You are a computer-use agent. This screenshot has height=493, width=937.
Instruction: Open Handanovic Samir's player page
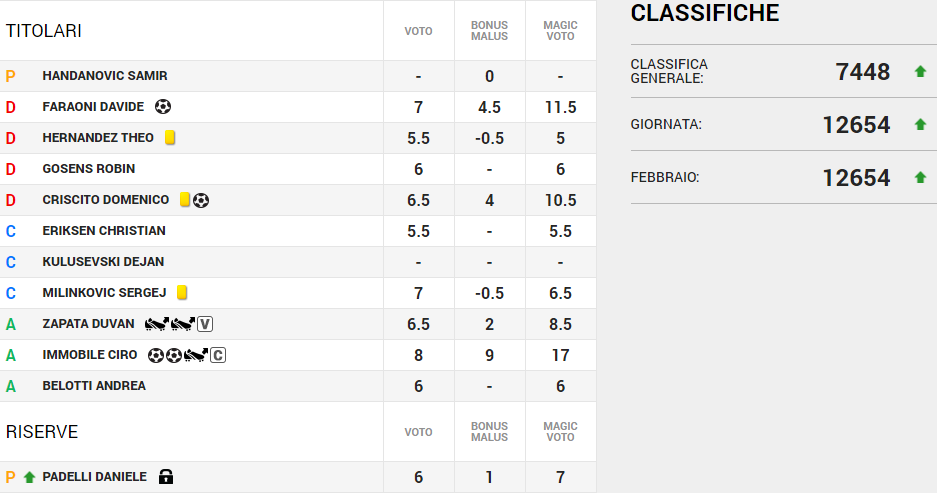point(104,76)
